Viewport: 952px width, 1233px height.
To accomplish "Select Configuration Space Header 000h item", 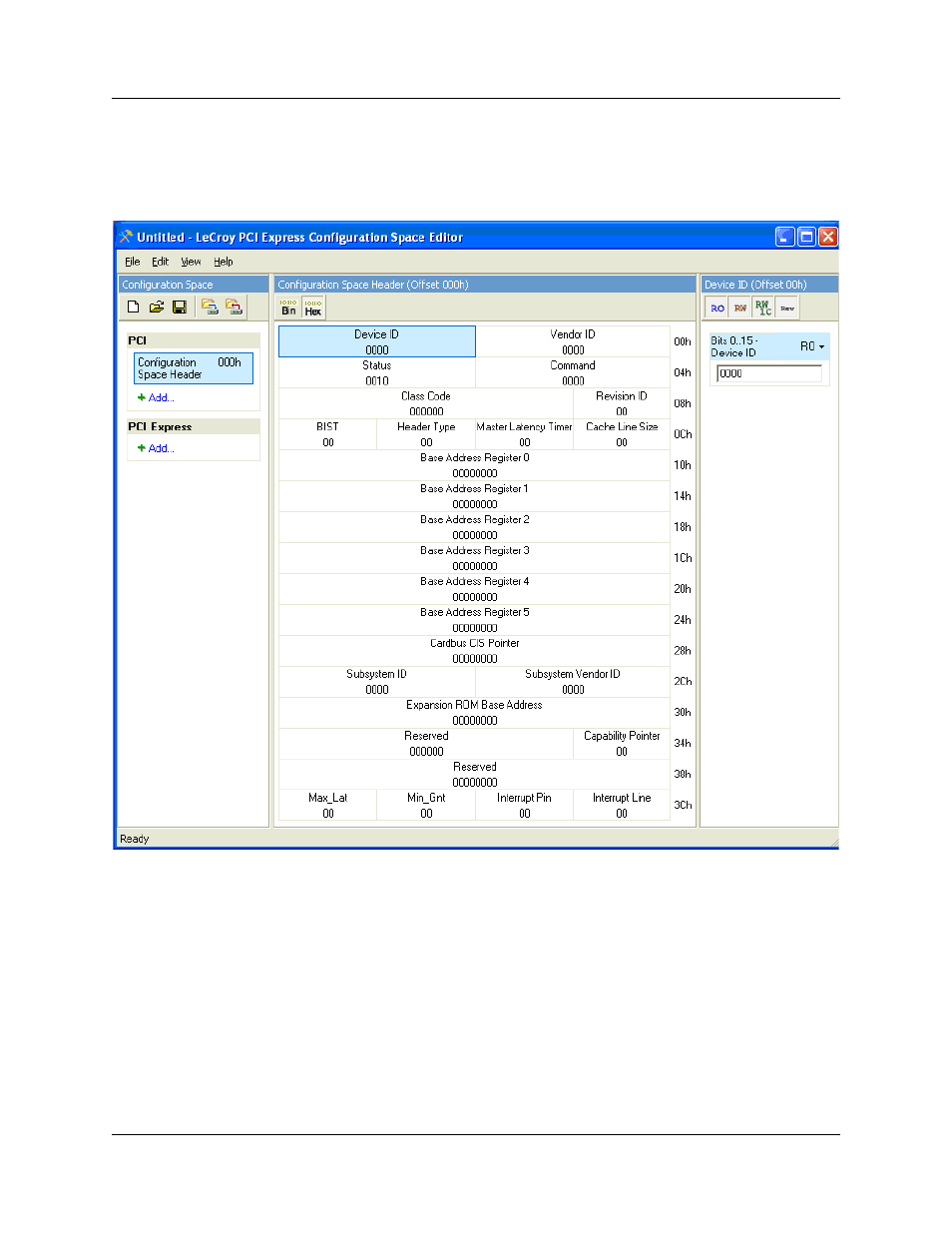I will [194, 368].
